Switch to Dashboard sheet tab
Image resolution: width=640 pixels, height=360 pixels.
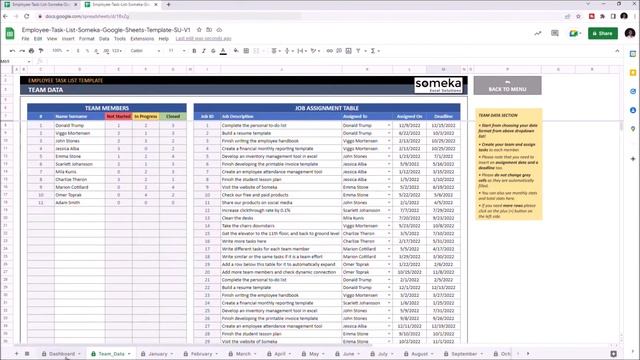tap(62, 353)
